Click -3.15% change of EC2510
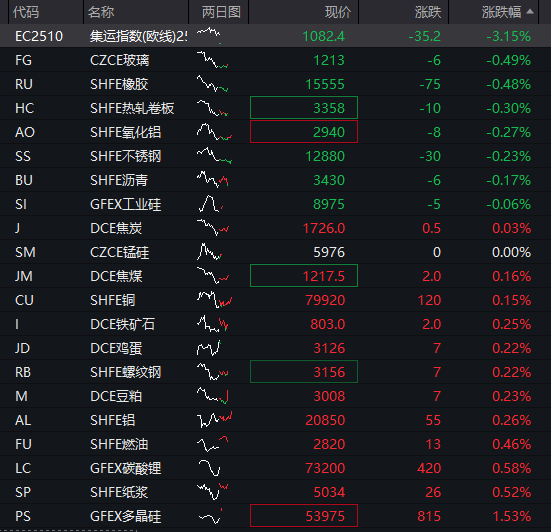The image size is (551, 532). pos(508,36)
